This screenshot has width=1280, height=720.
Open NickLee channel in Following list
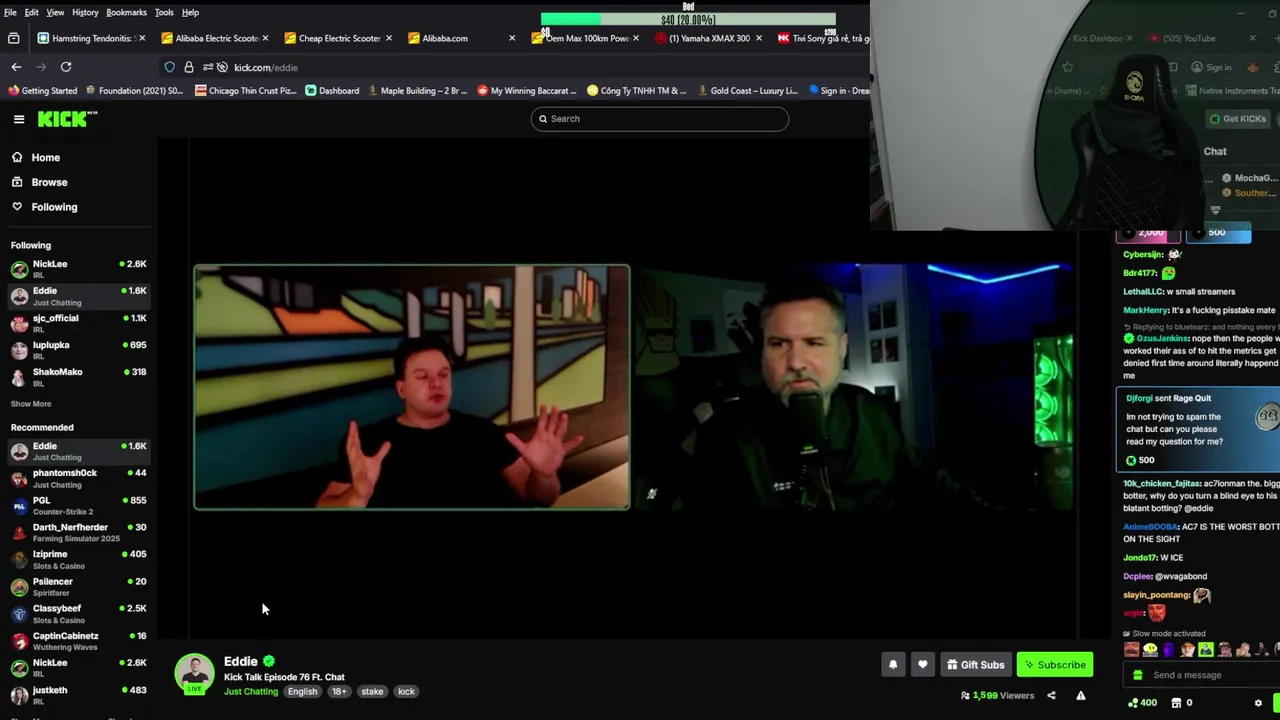tap(78, 269)
